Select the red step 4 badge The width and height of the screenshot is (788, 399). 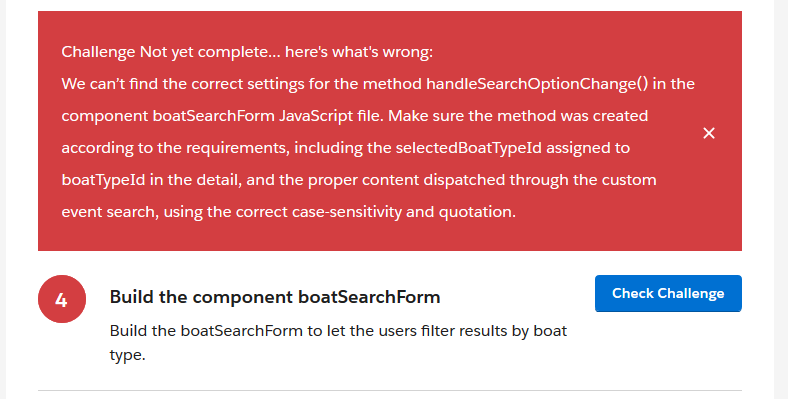coord(62,299)
